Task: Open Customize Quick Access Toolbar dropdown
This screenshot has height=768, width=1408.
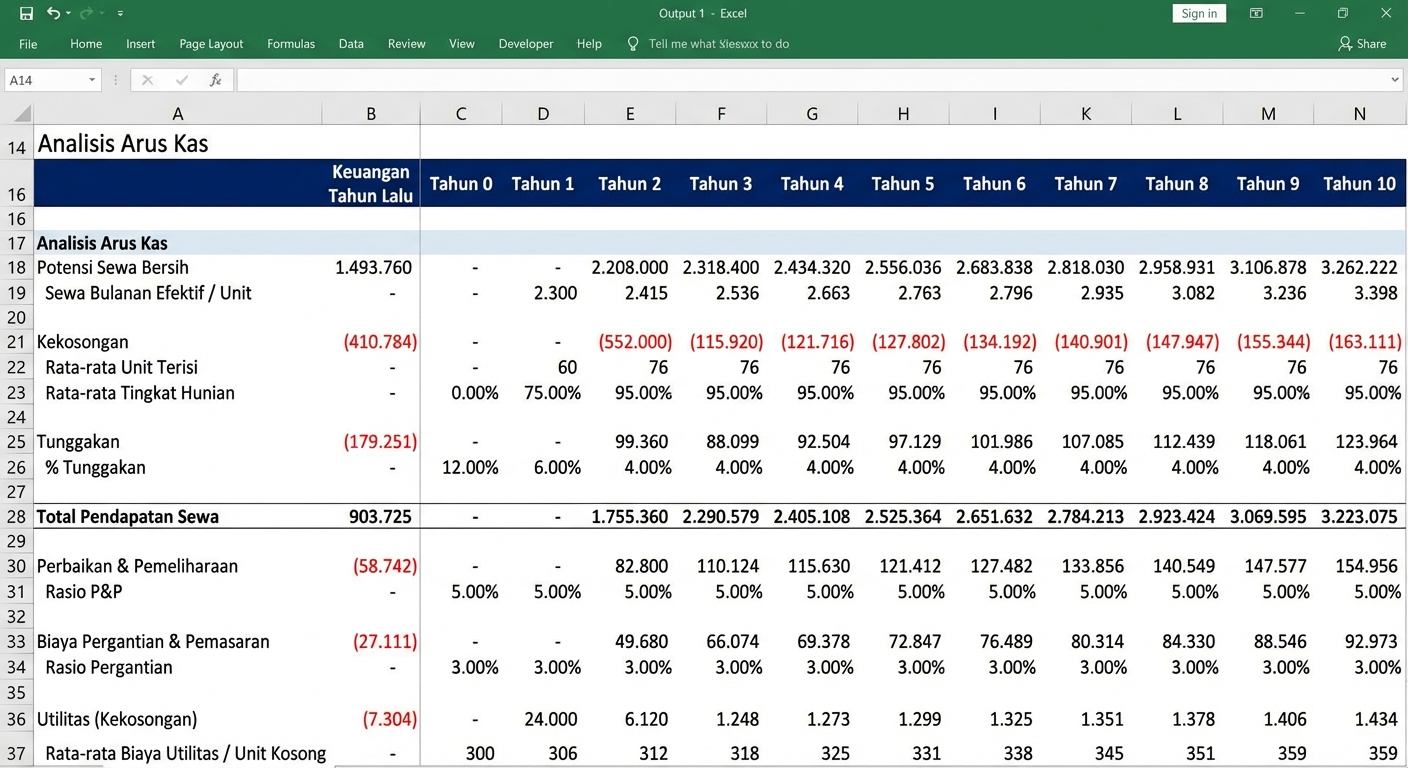Action: tap(120, 14)
